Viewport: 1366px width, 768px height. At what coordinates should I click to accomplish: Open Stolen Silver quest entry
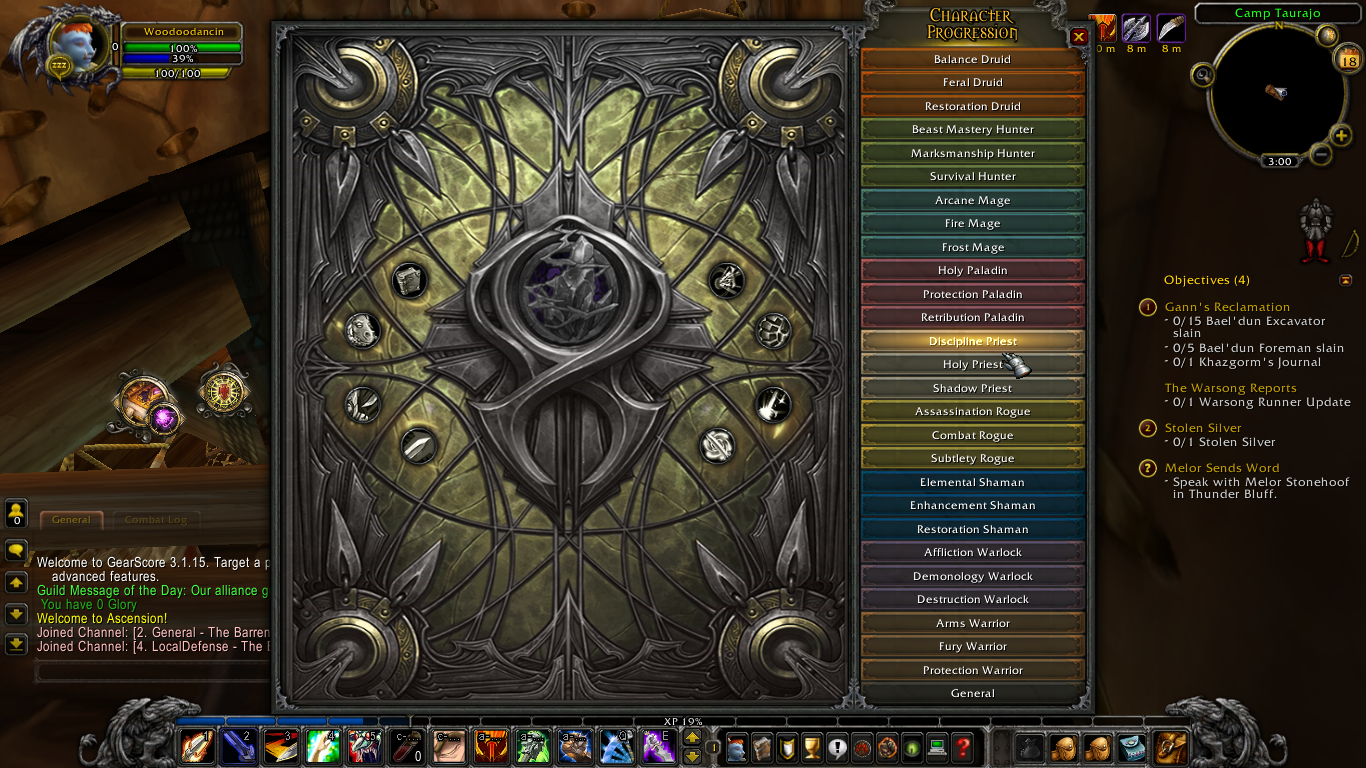pos(1203,428)
